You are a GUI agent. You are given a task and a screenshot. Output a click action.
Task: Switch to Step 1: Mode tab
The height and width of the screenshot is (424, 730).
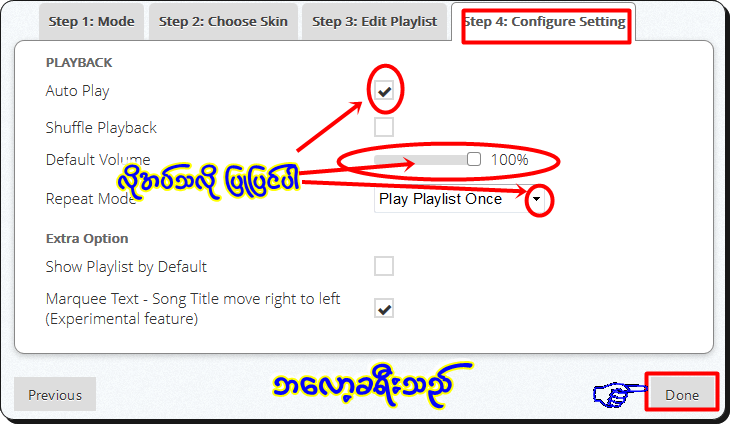pyautogui.click(x=91, y=22)
